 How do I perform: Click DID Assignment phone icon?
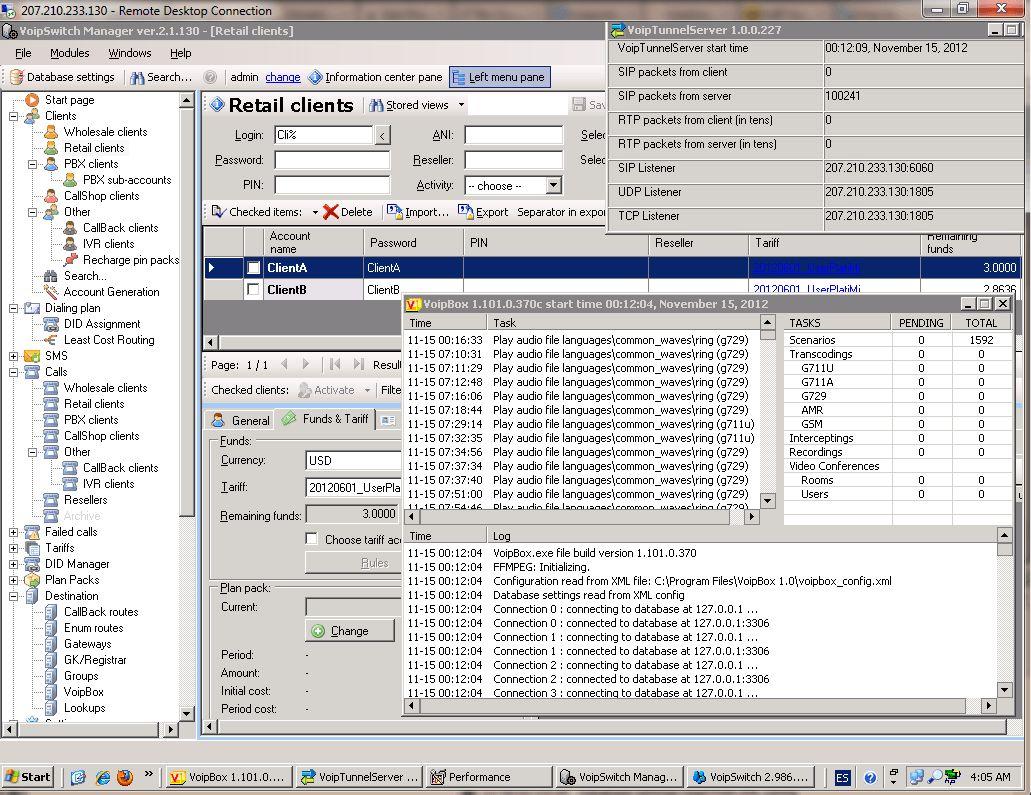click(x=51, y=324)
